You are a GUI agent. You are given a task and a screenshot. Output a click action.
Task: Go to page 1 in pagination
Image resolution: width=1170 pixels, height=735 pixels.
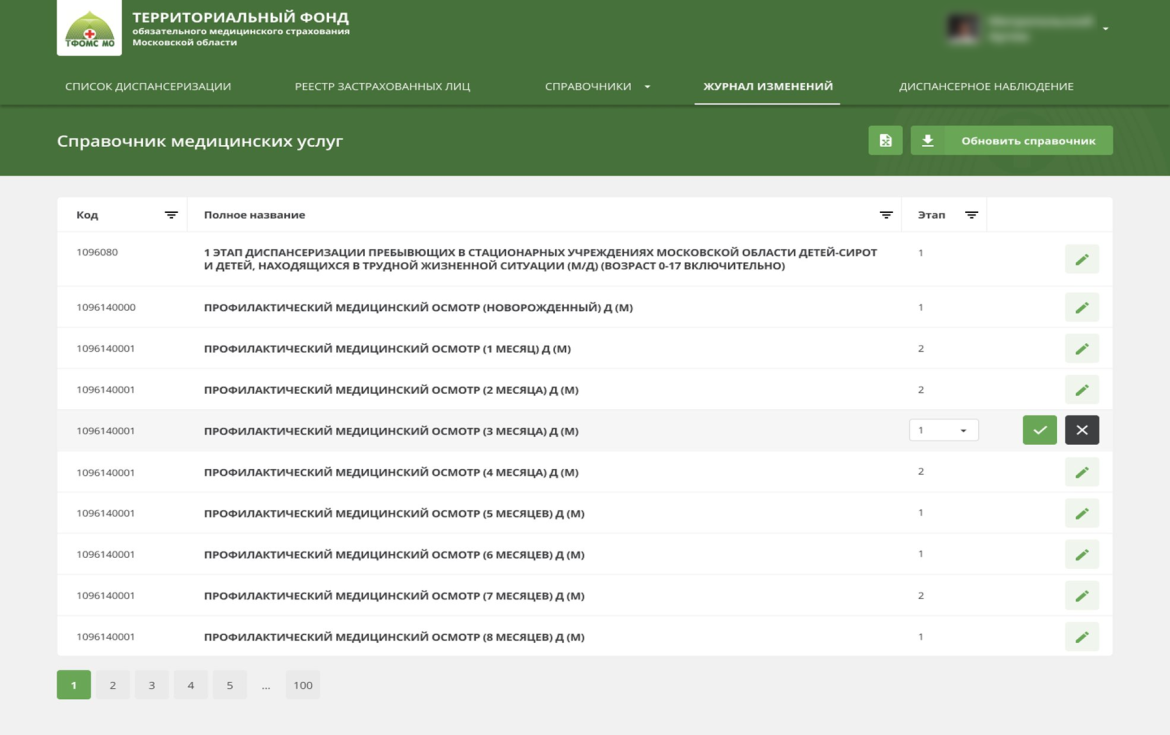(73, 685)
